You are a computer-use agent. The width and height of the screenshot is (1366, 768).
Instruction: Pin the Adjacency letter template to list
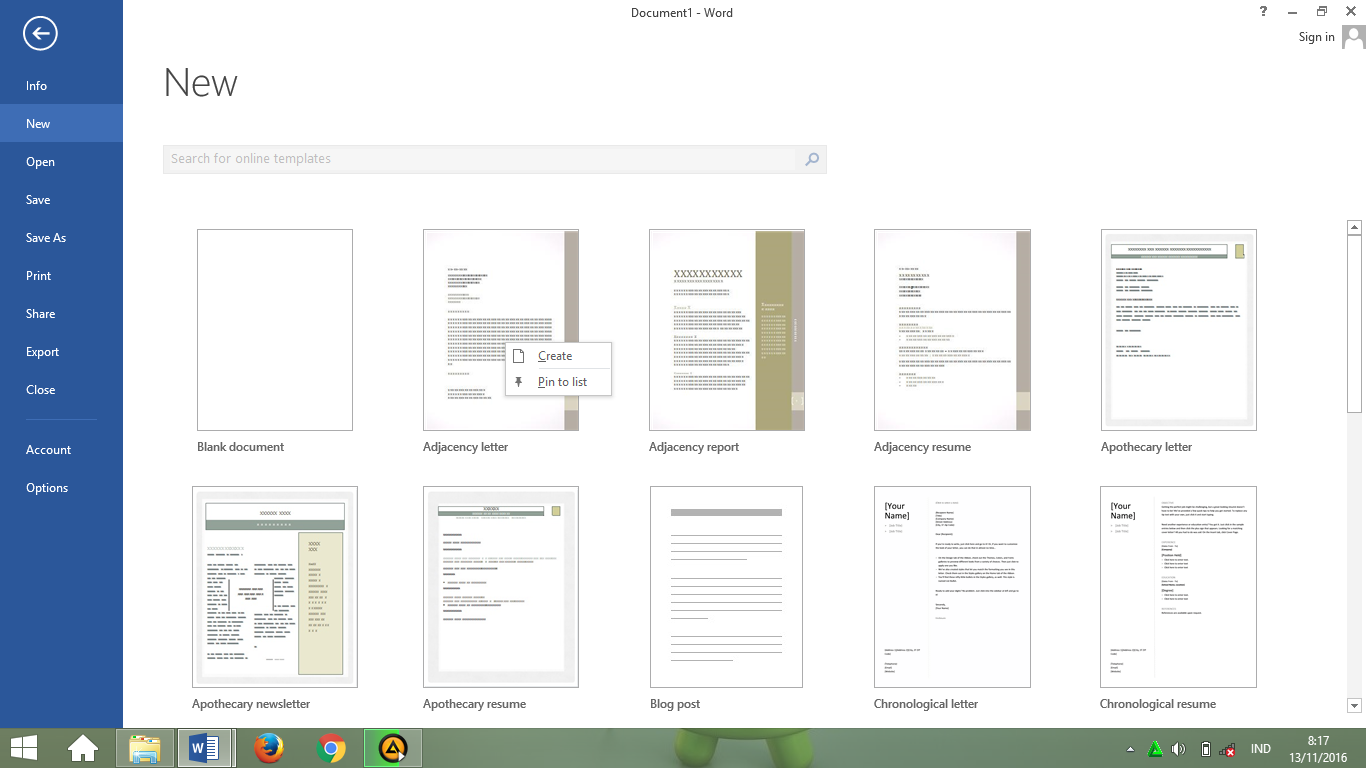[x=561, y=381]
